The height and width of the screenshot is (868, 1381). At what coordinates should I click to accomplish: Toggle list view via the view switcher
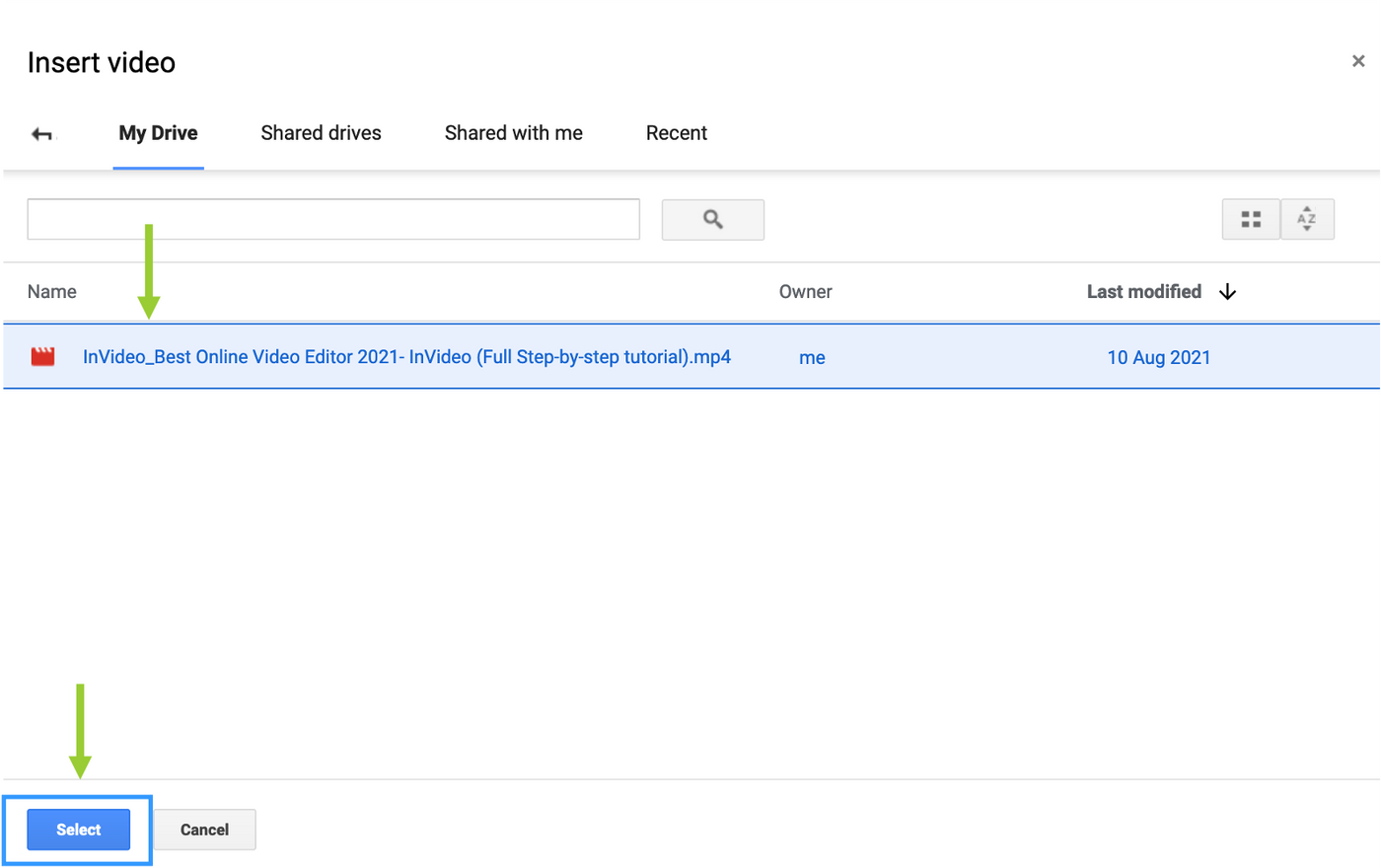pyautogui.click(x=1250, y=219)
